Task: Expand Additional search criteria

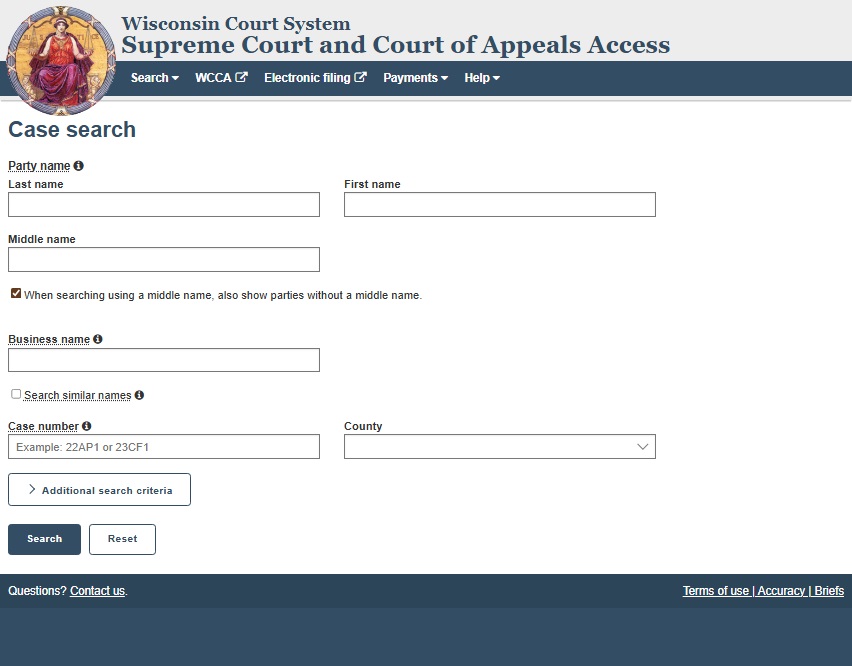Action: click(99, 490)
